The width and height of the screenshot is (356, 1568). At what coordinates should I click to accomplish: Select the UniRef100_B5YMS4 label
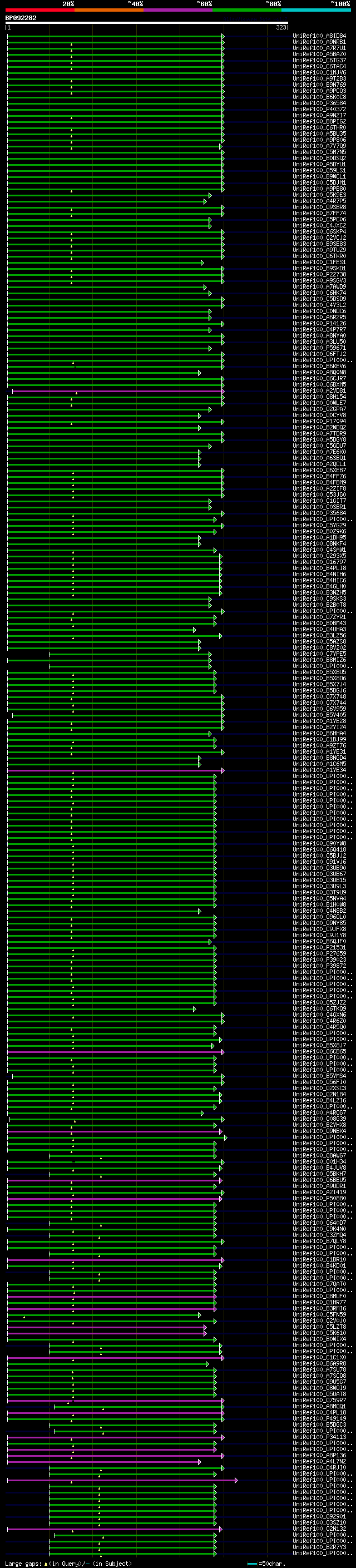[x=319, y=1076]
